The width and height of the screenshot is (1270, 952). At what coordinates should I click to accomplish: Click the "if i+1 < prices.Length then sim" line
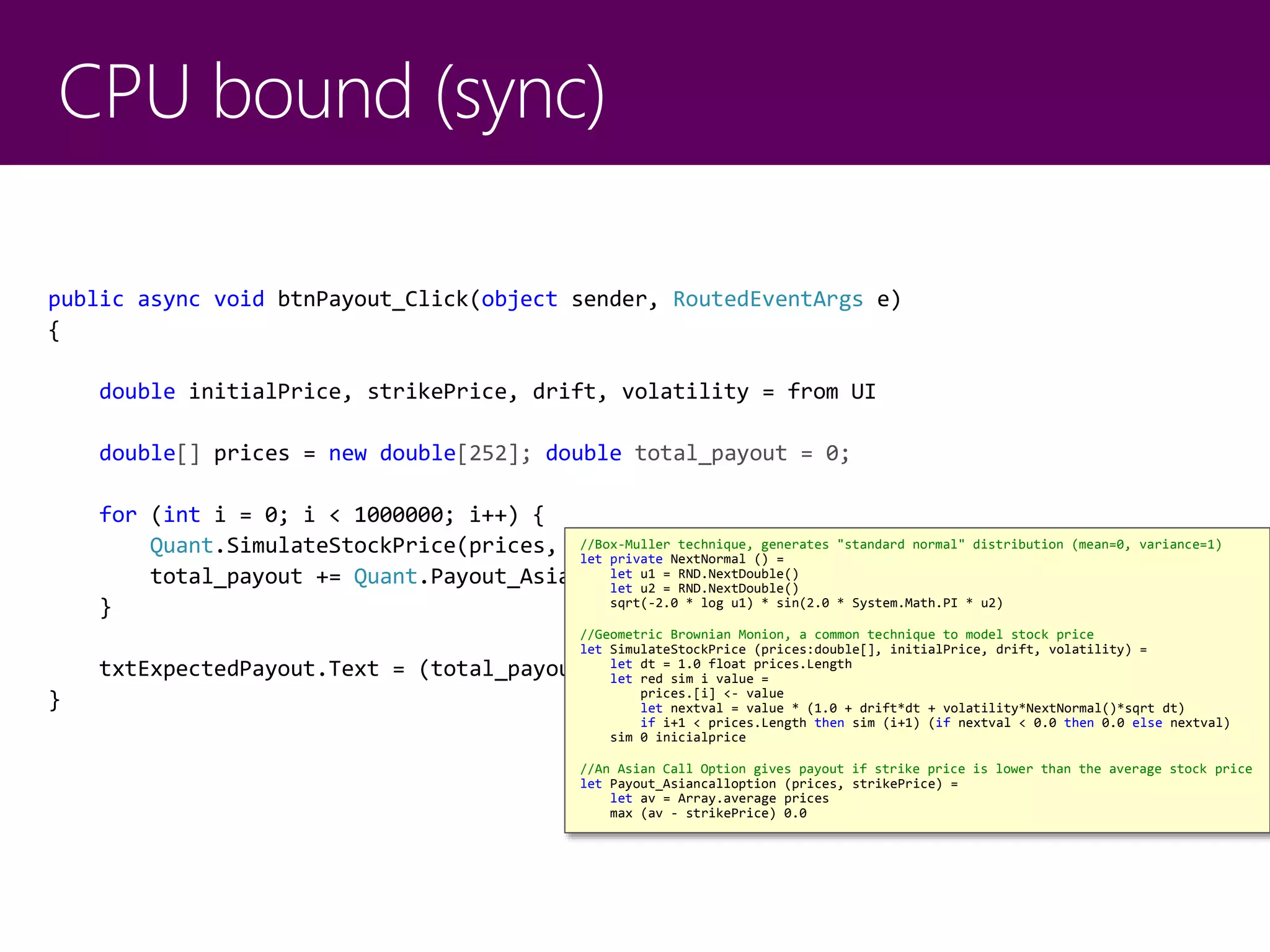(x=935, y=723)
